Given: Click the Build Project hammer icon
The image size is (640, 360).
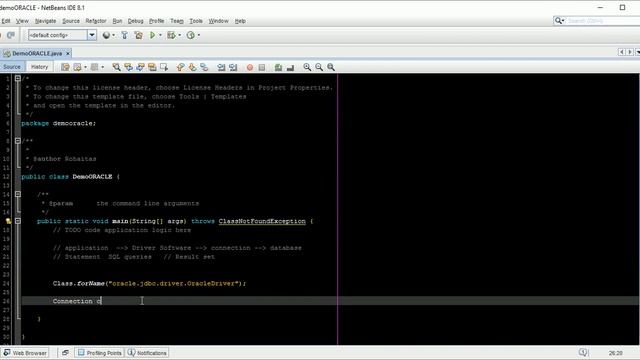Looking at the screenshot, I should (124, 36).
